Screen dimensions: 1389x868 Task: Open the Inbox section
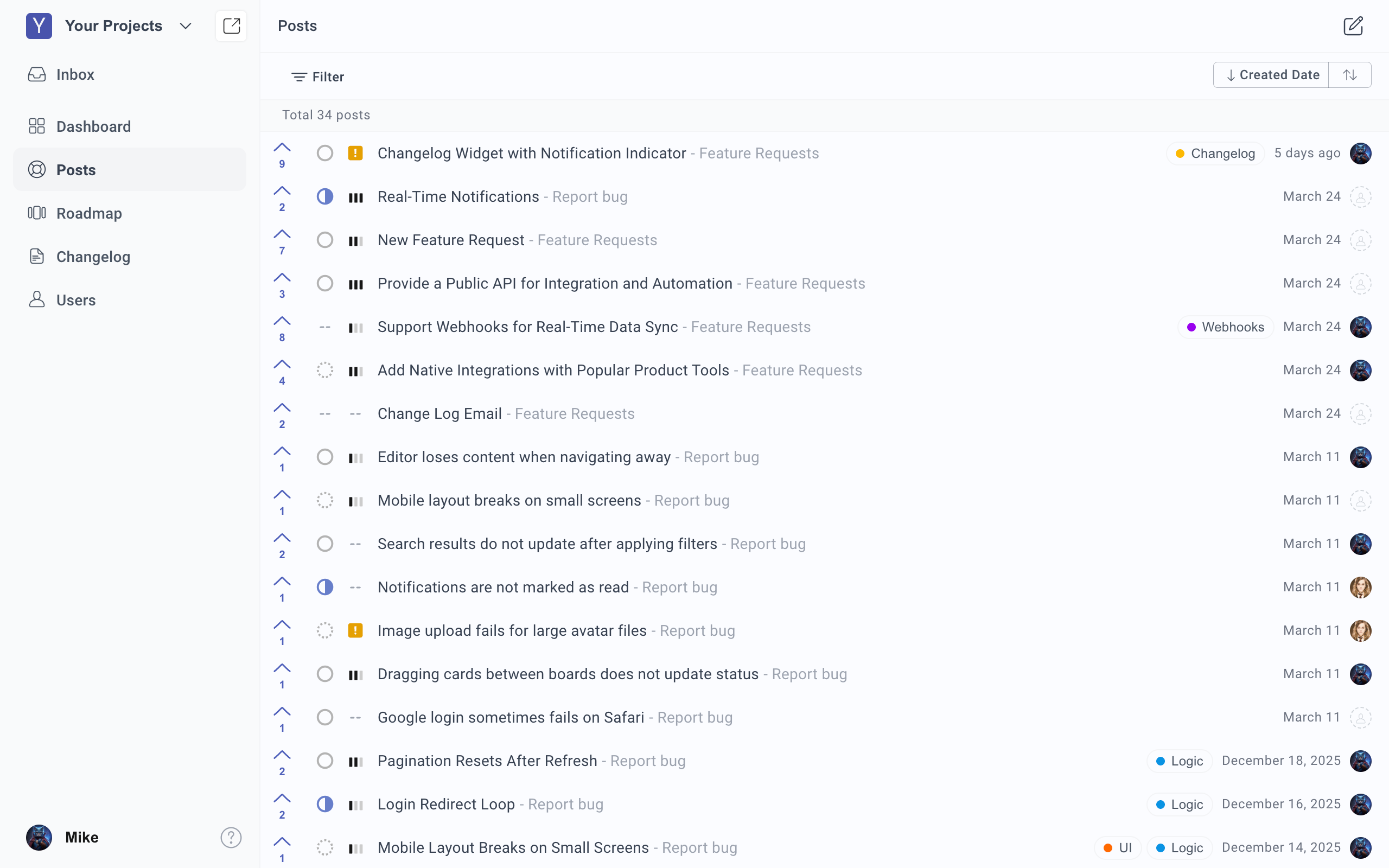point(75,75)
